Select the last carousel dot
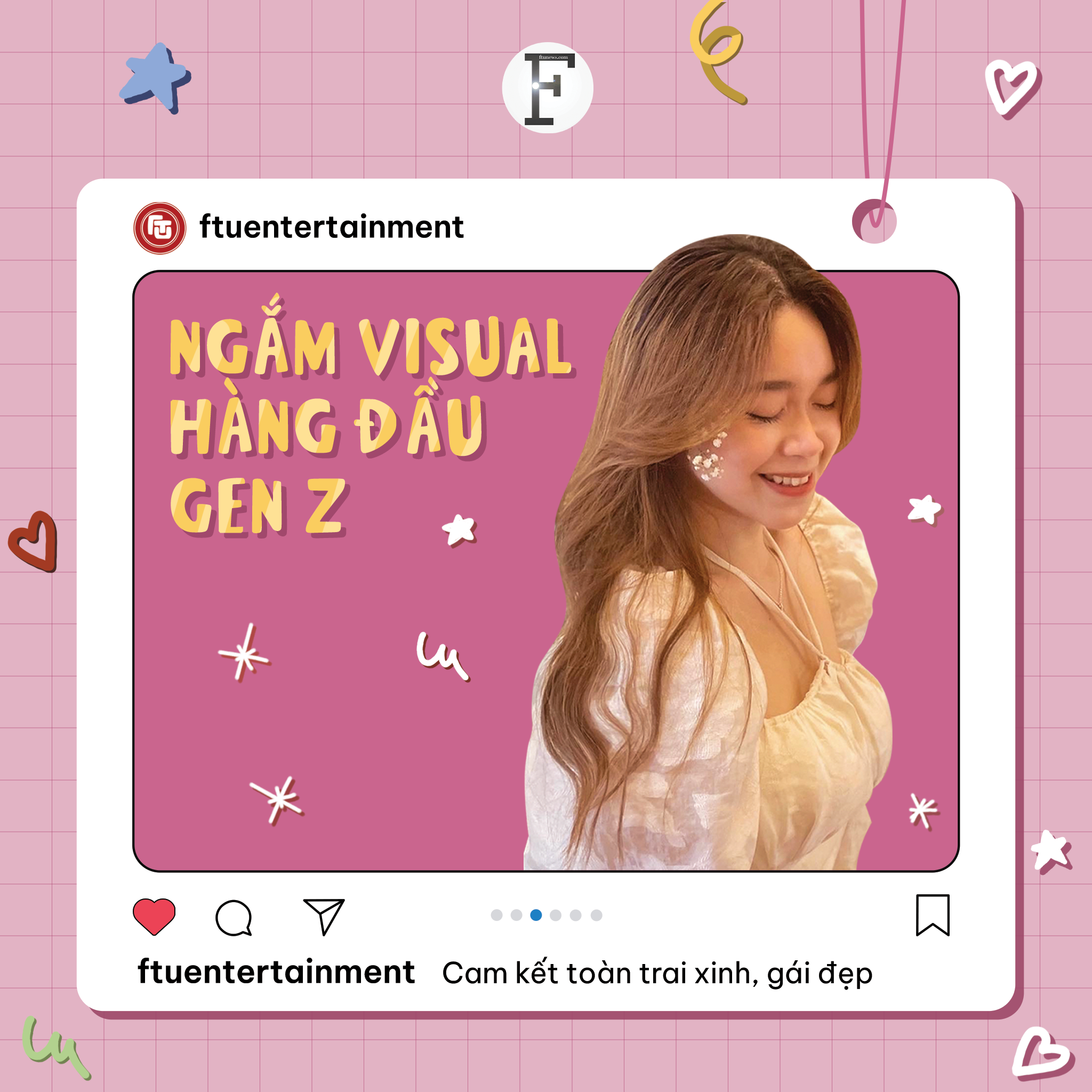Image resolution: width=1092 pixels, height=1092 pixels. (x=596, y=915)
